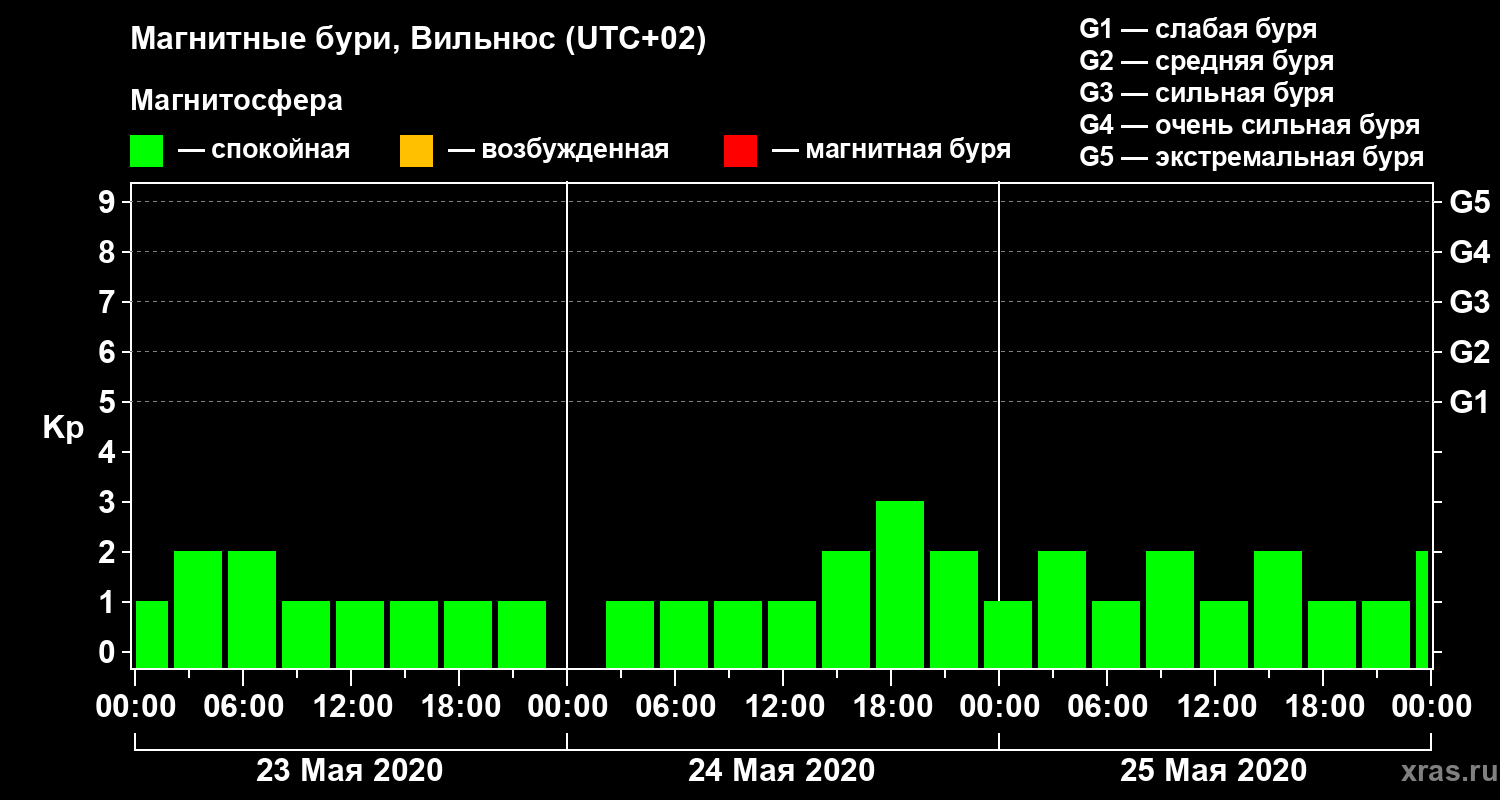Click the 'Kp' axis label
The width and height of the screenshot is (1500, 800).
coord(63,428)
